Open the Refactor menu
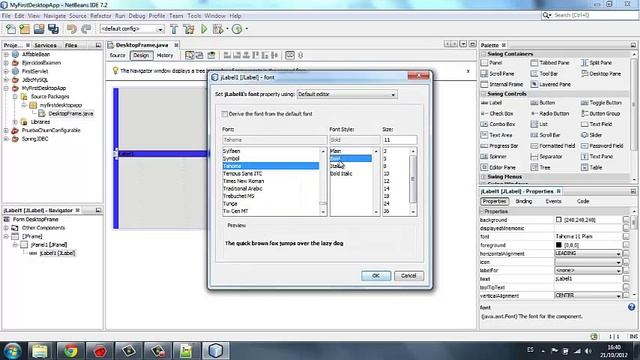This screenshot has height=360, width=640. click(100, 16)
